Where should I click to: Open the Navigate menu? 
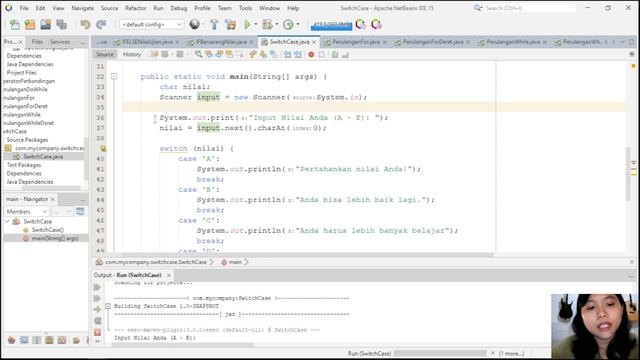click(x=82, y=8)
